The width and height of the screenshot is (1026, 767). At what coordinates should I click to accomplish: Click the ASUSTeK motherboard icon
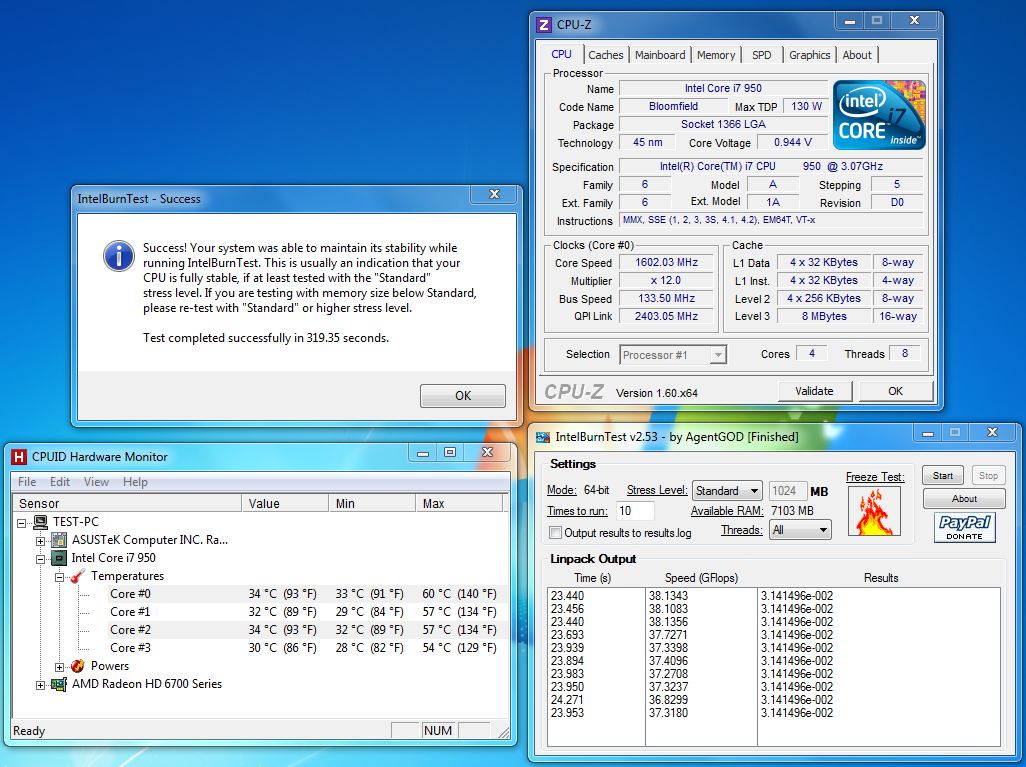tap(59, 540)
